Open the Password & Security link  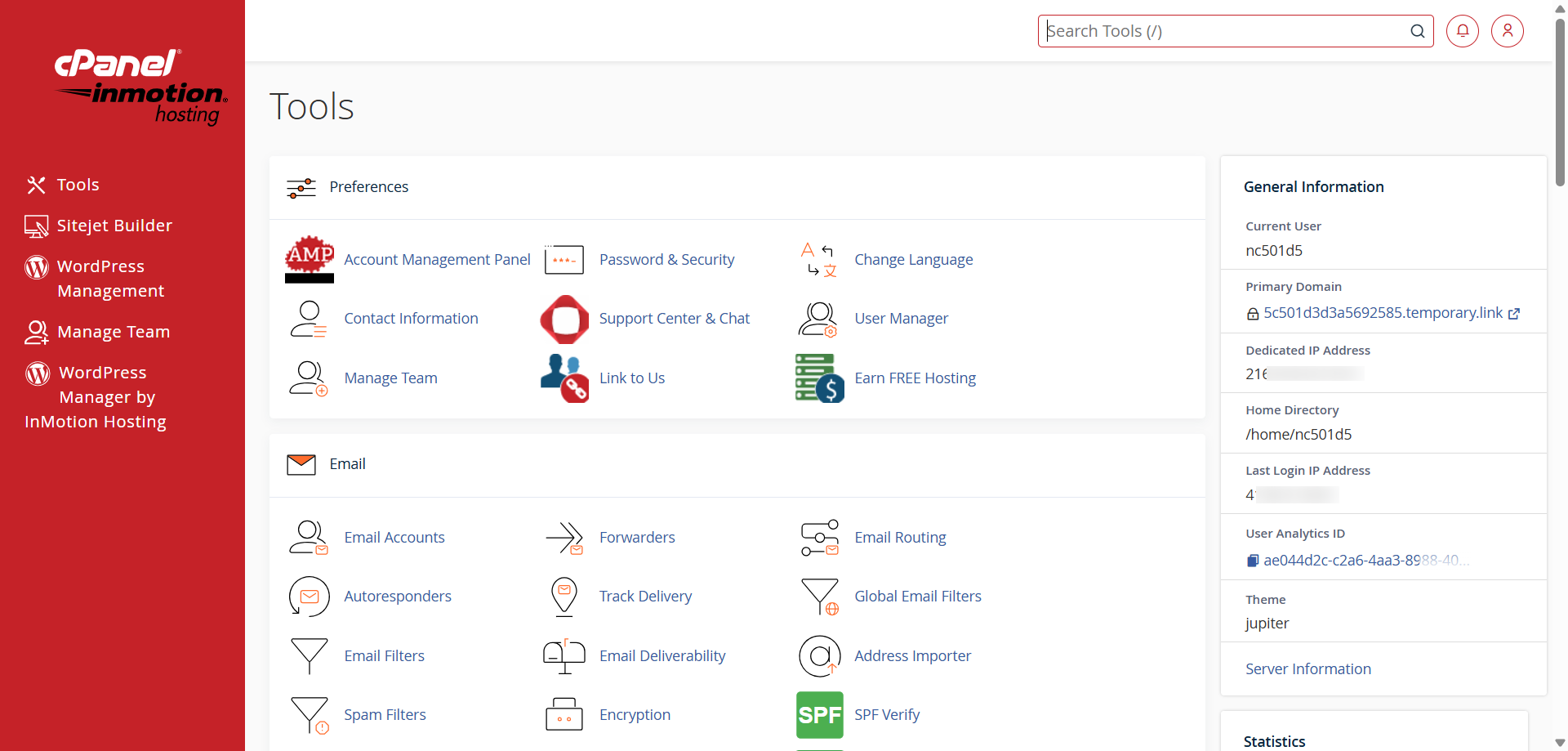click(x=666, y=260)
